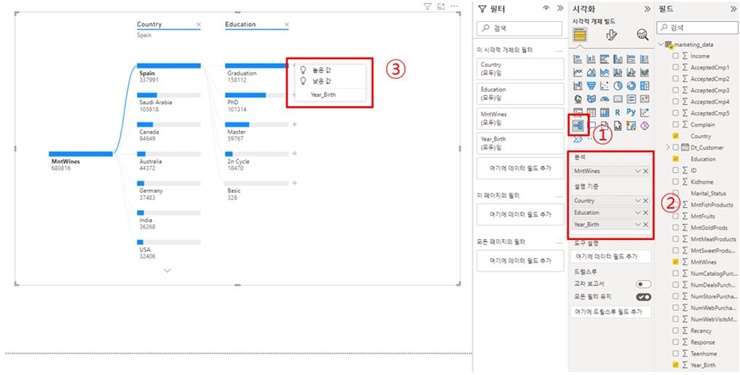Toggle the 모든 필터 유지 switch
The image size is (740, 375).
(644, 297)
